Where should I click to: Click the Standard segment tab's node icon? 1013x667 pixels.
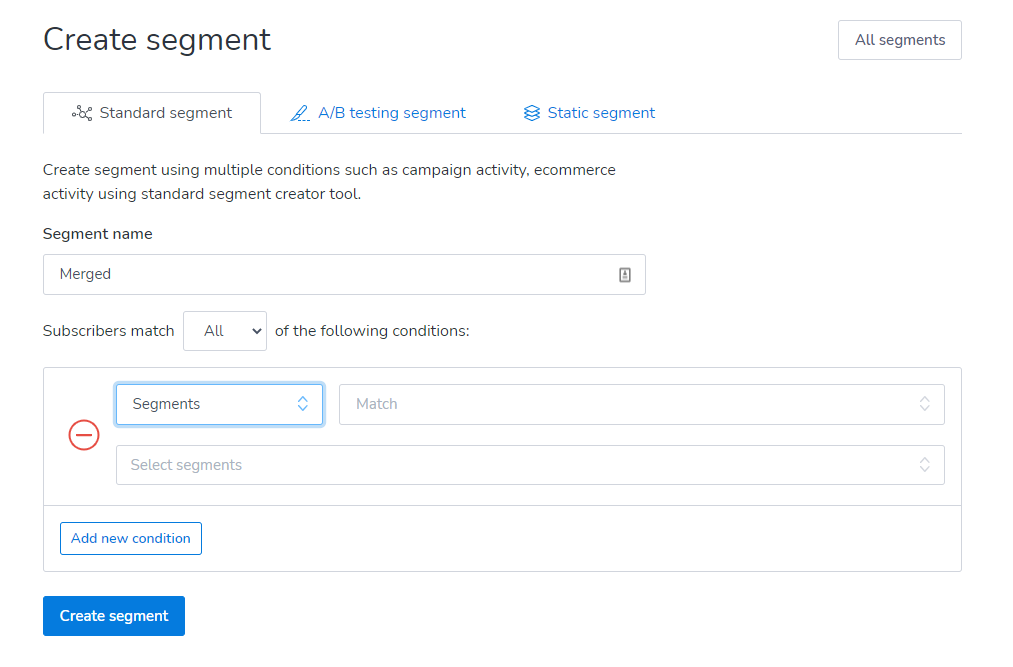coord(82,113)
